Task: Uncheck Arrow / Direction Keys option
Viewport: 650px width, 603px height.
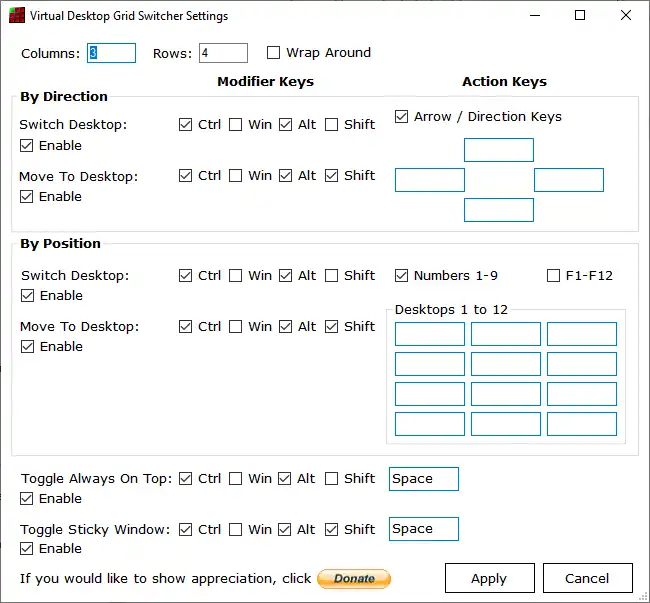Action: click(402, 117)
